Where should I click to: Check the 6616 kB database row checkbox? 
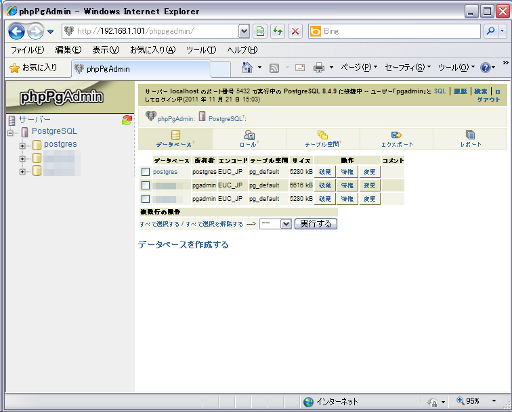pyautogui.click(x=145, y=185)
